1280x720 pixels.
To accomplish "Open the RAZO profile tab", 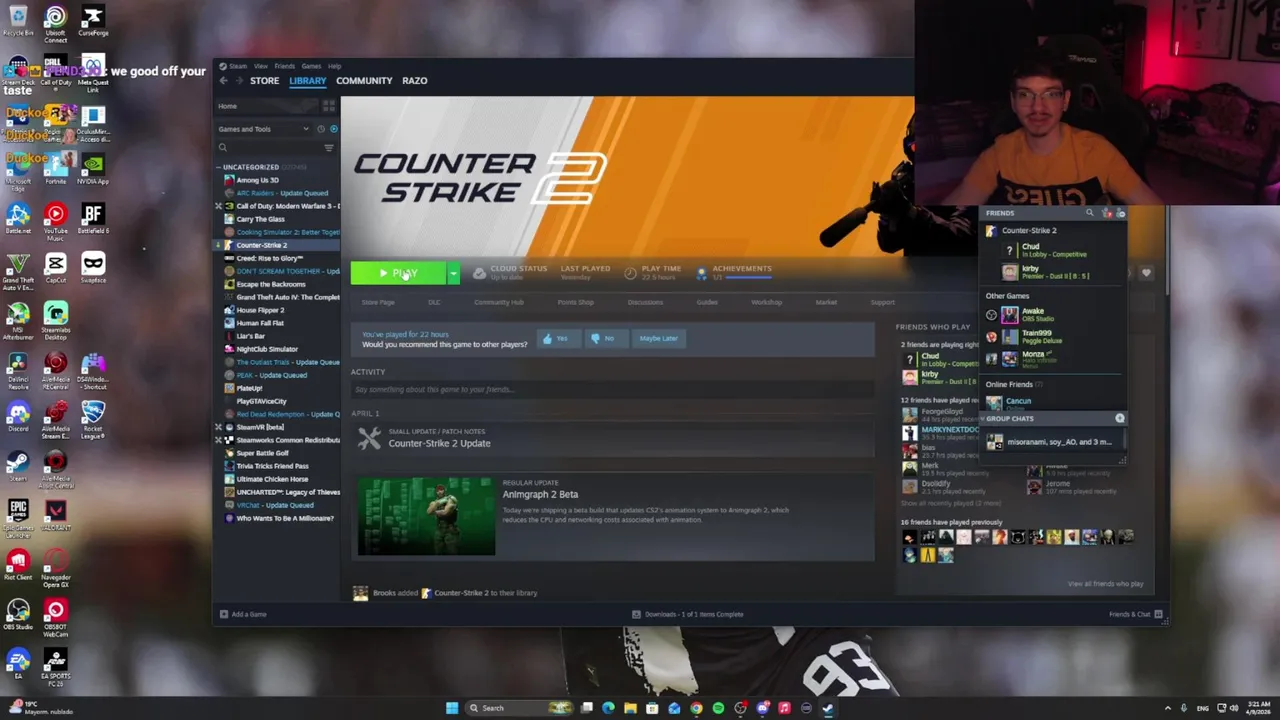I will [x=415, y=80].
